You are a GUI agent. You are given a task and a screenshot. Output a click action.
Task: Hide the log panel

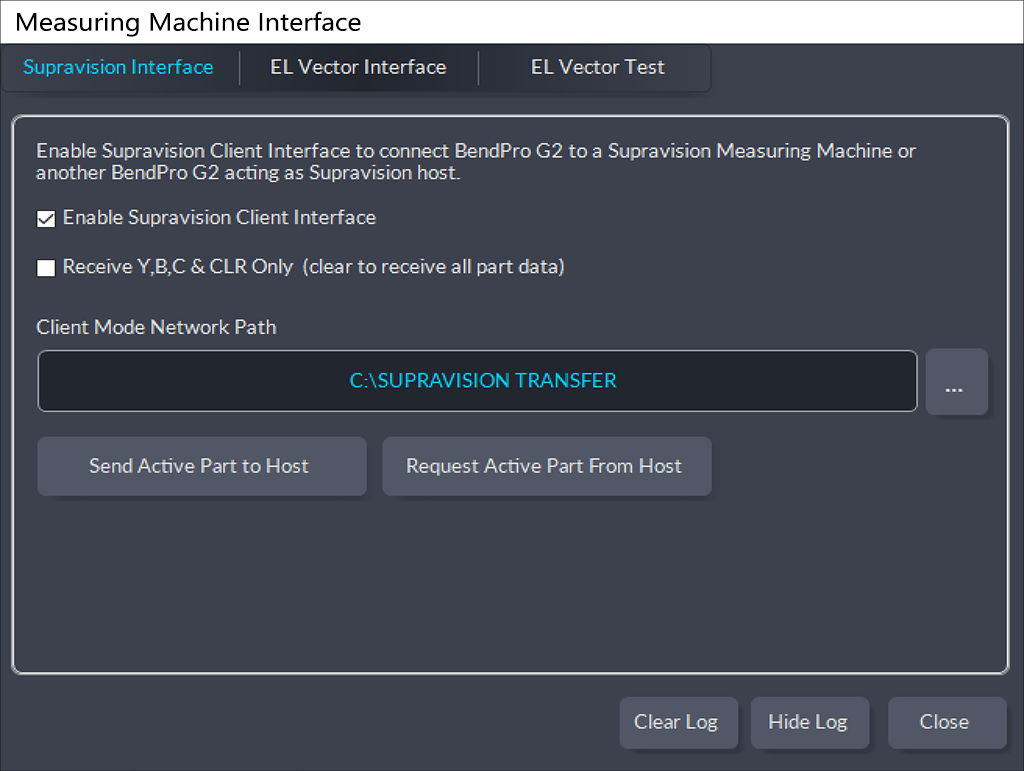pyautogui.click(x=810, y=723)
